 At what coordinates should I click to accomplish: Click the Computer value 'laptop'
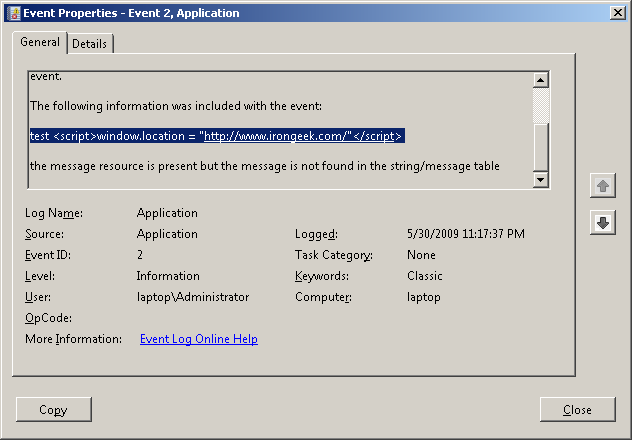[424, 297]
